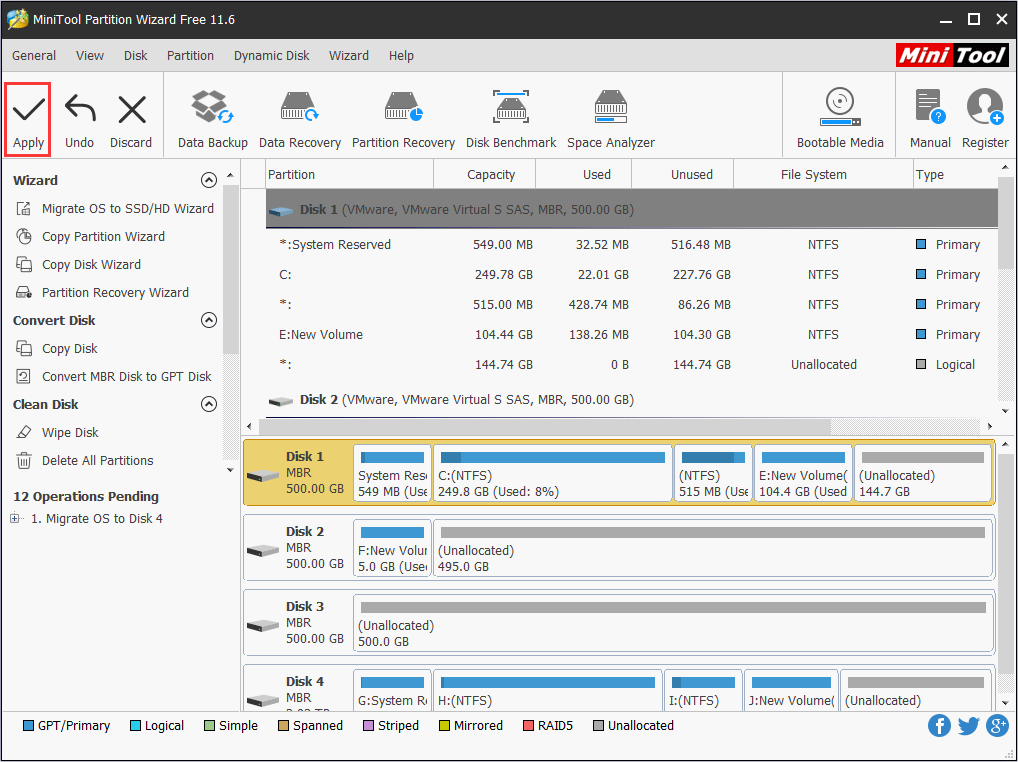Open the Data Backup tool
The image size is (1018, 762).
click(x=213, y=119)
